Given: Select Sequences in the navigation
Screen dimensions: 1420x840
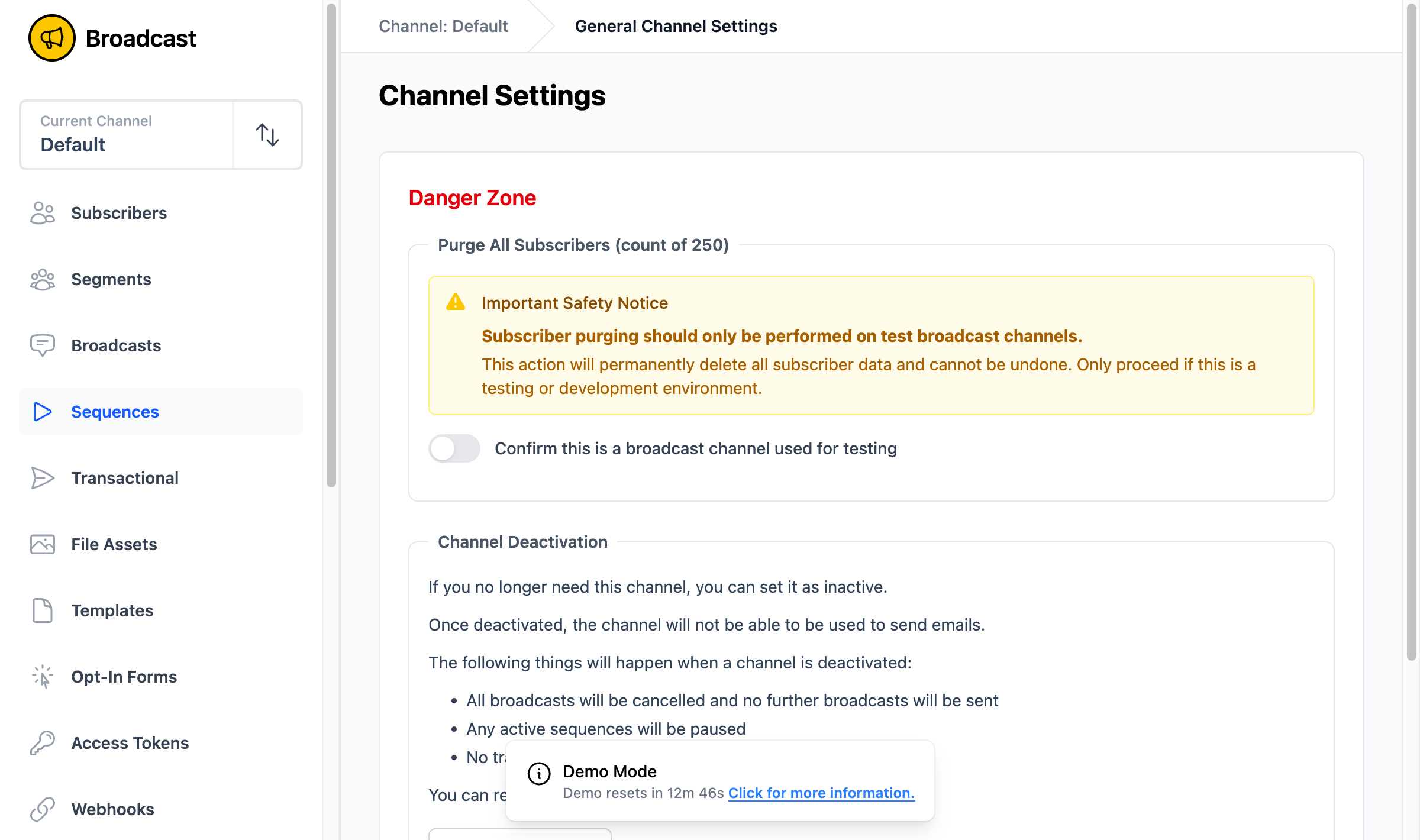Looking at the screenshot, I should (161, 412).
